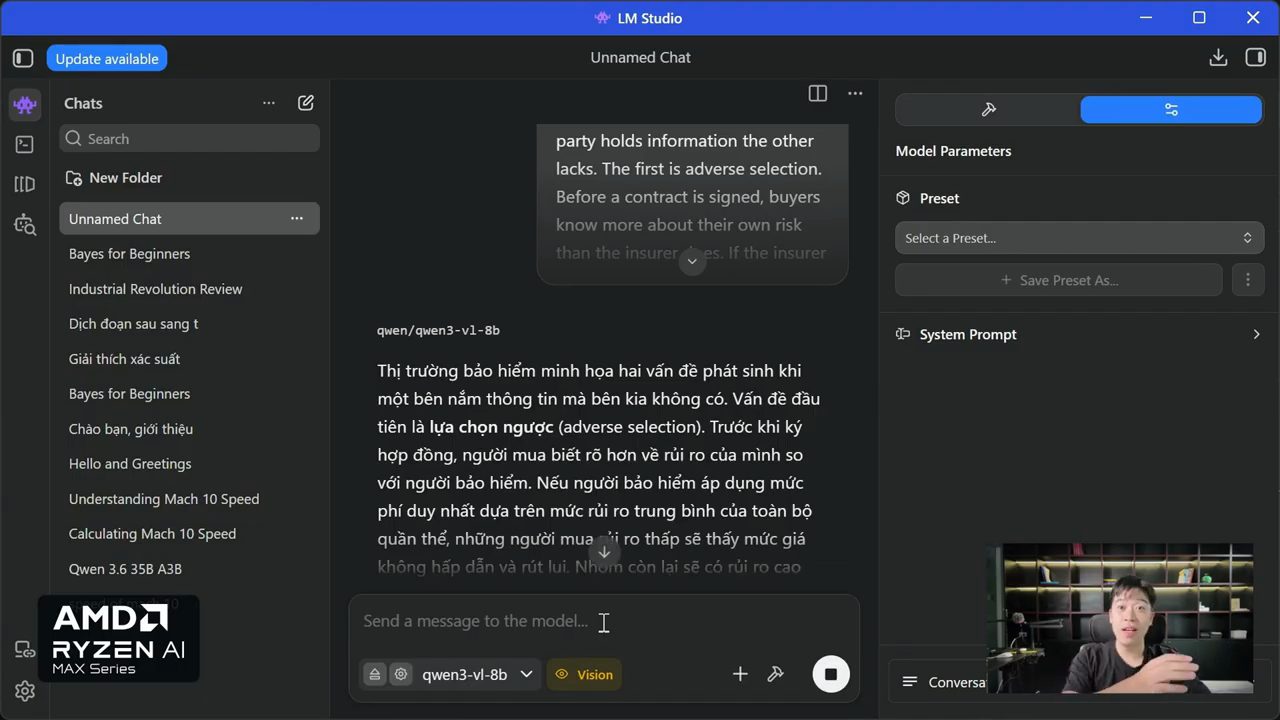Add an attachment with the plus icon
The height and width of the screenshot is (720, 1280).
[740, 674]
